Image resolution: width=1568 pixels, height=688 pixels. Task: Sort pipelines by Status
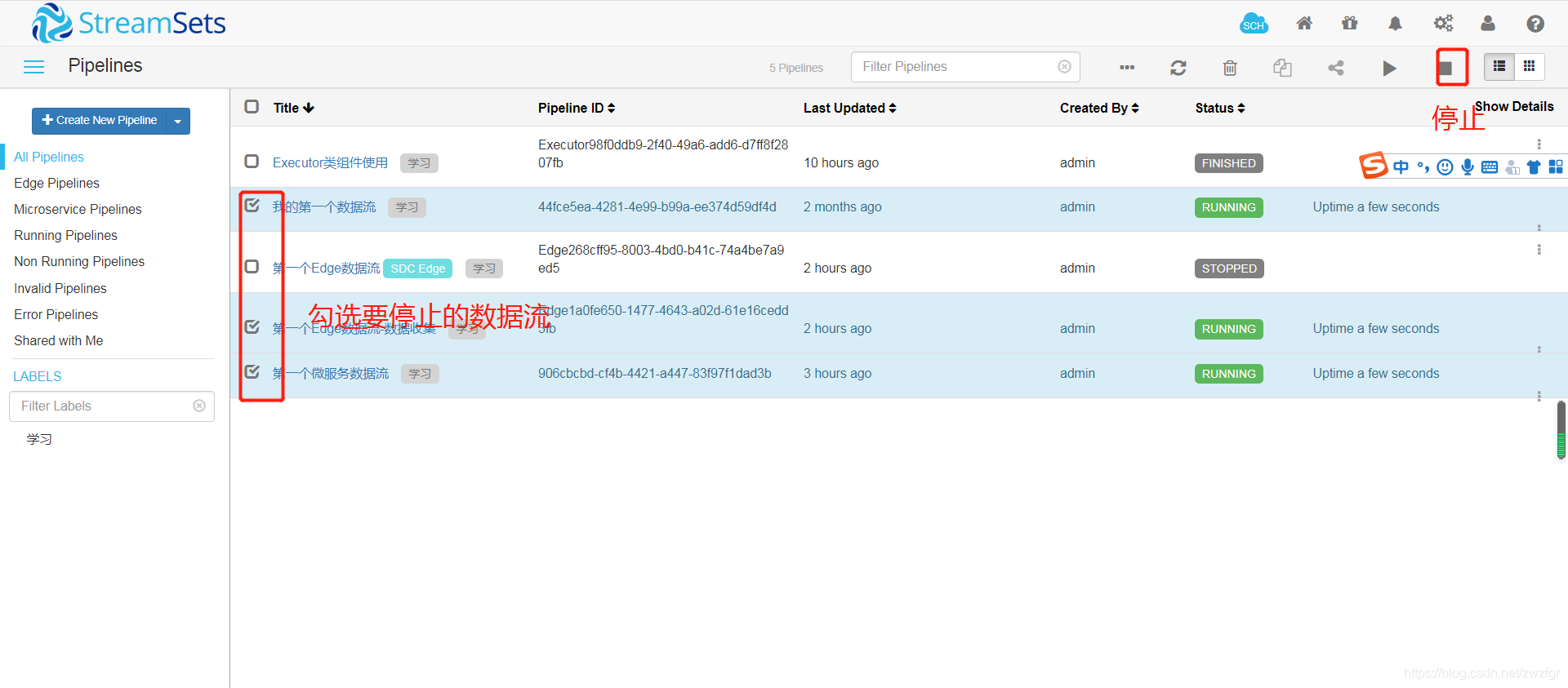[1220, 108]
